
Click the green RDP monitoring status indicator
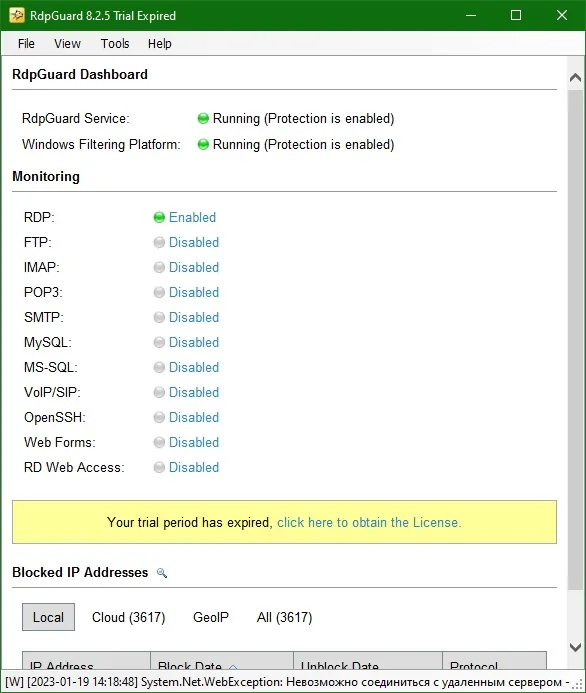pos(159,217)
